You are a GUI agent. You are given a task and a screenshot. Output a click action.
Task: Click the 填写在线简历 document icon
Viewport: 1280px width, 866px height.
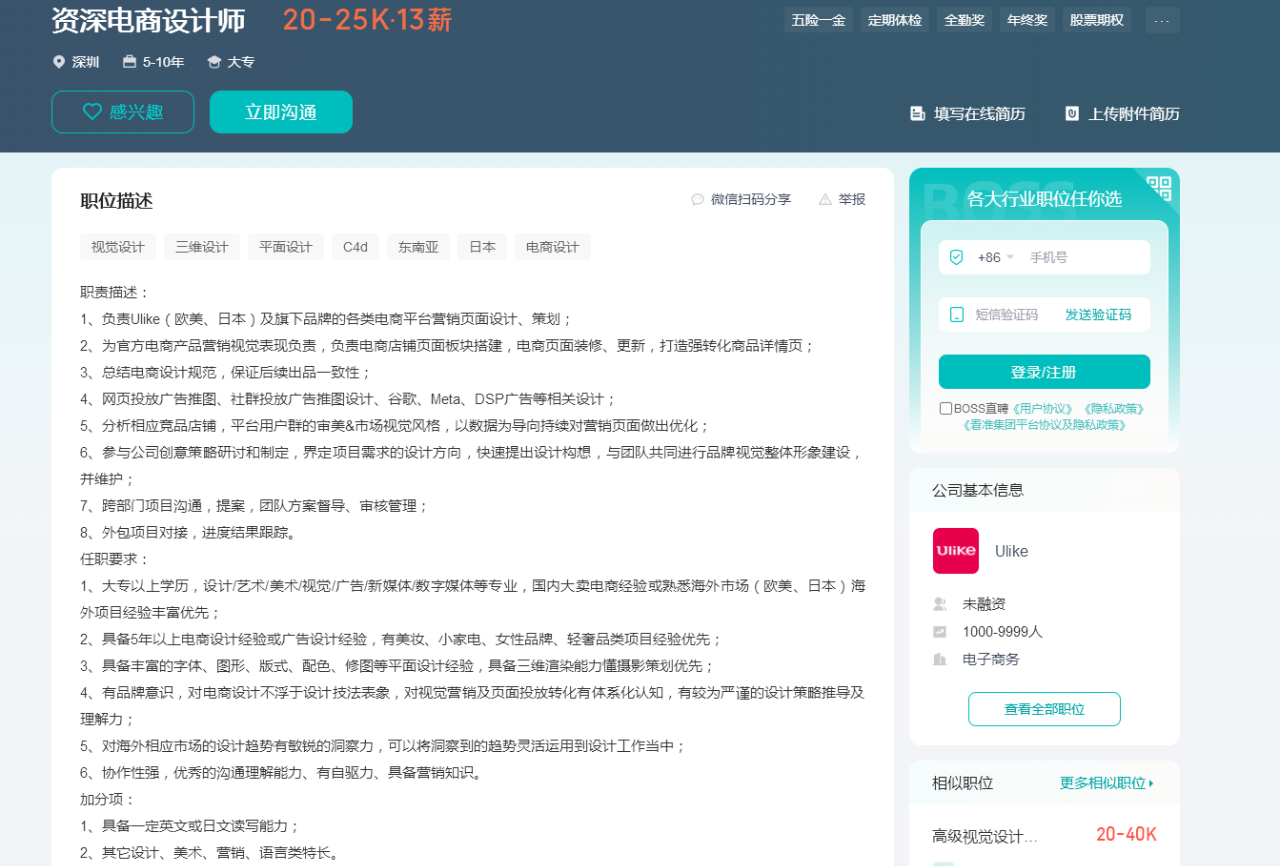click(917, 114)
